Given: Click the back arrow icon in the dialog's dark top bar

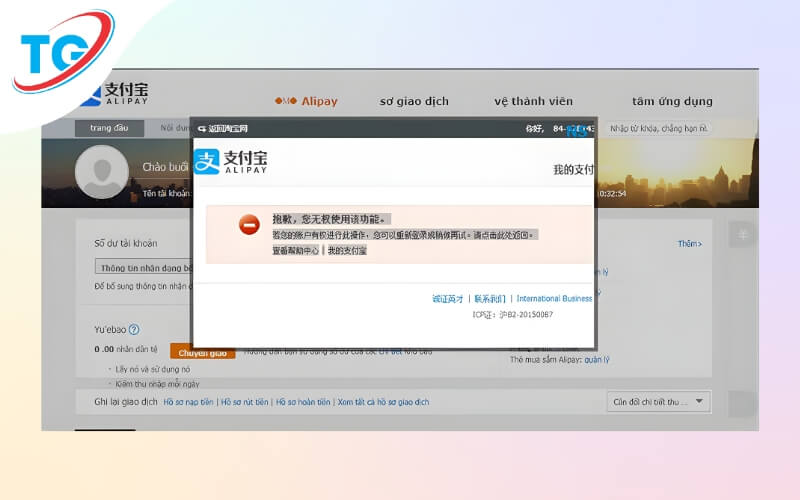Looking at the screenshot, I should coord(202,129).
